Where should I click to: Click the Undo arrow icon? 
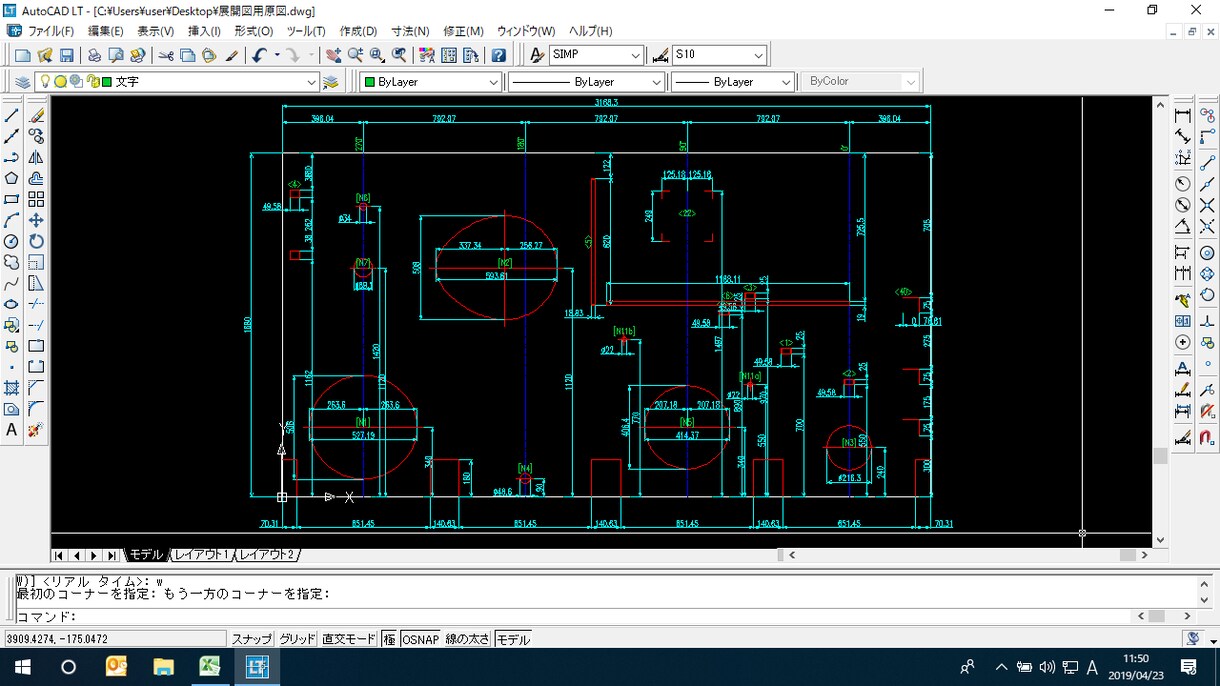260,55
